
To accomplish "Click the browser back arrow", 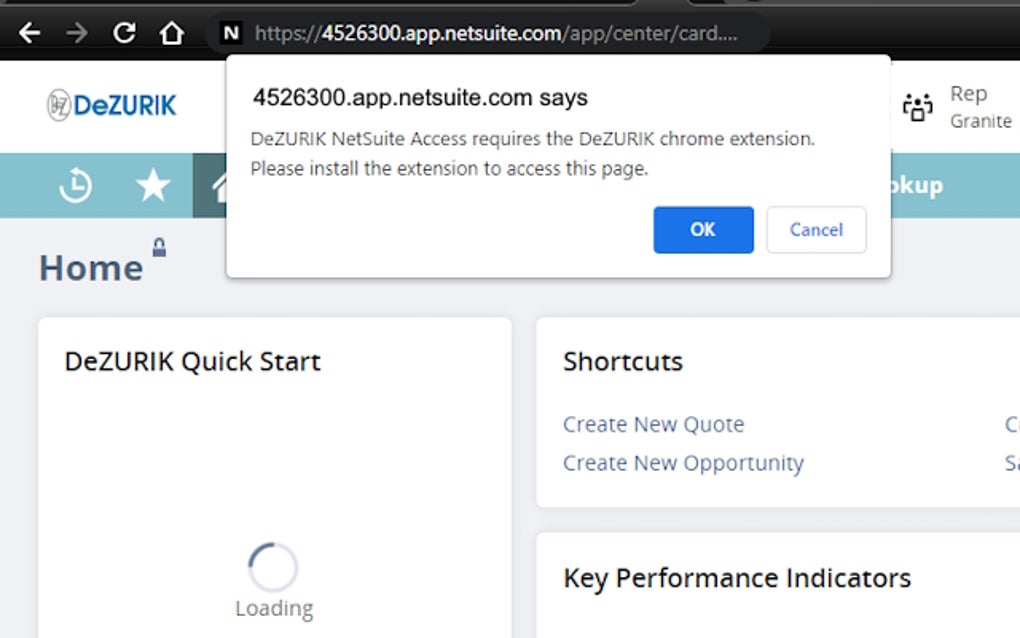I will pos(29,32).
